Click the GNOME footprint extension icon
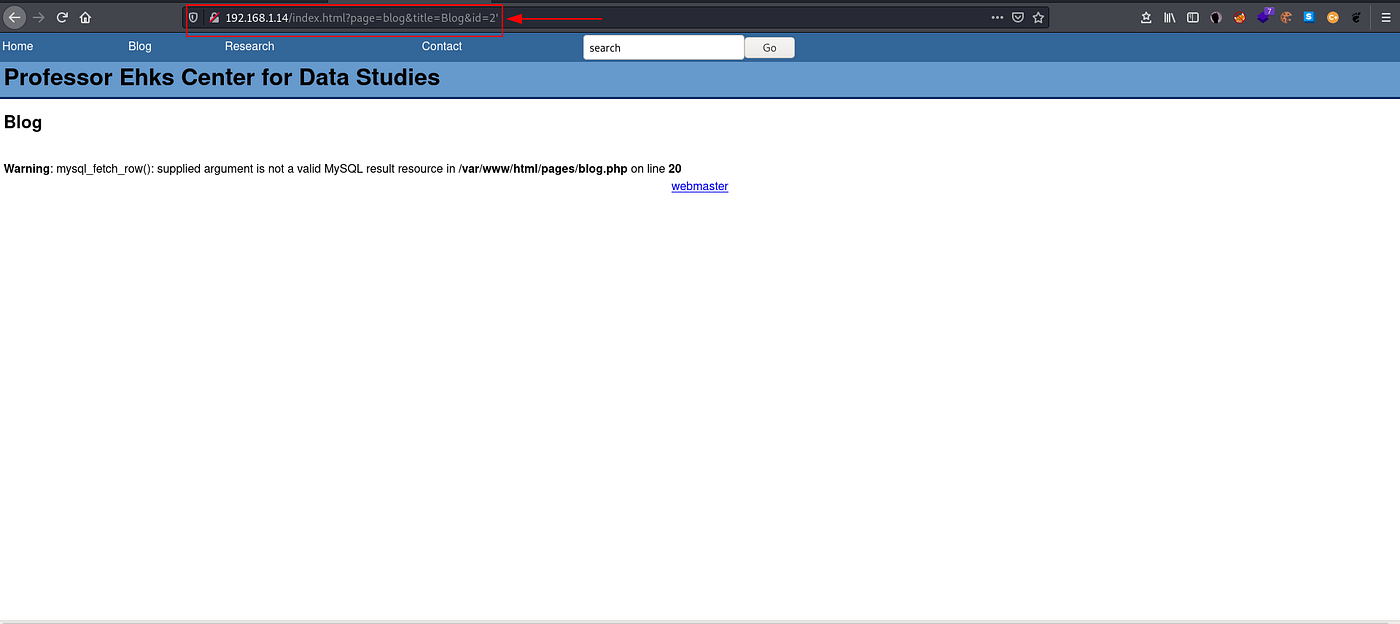1400x624 pixels. pyautogui.click(x=1357, y=17)
